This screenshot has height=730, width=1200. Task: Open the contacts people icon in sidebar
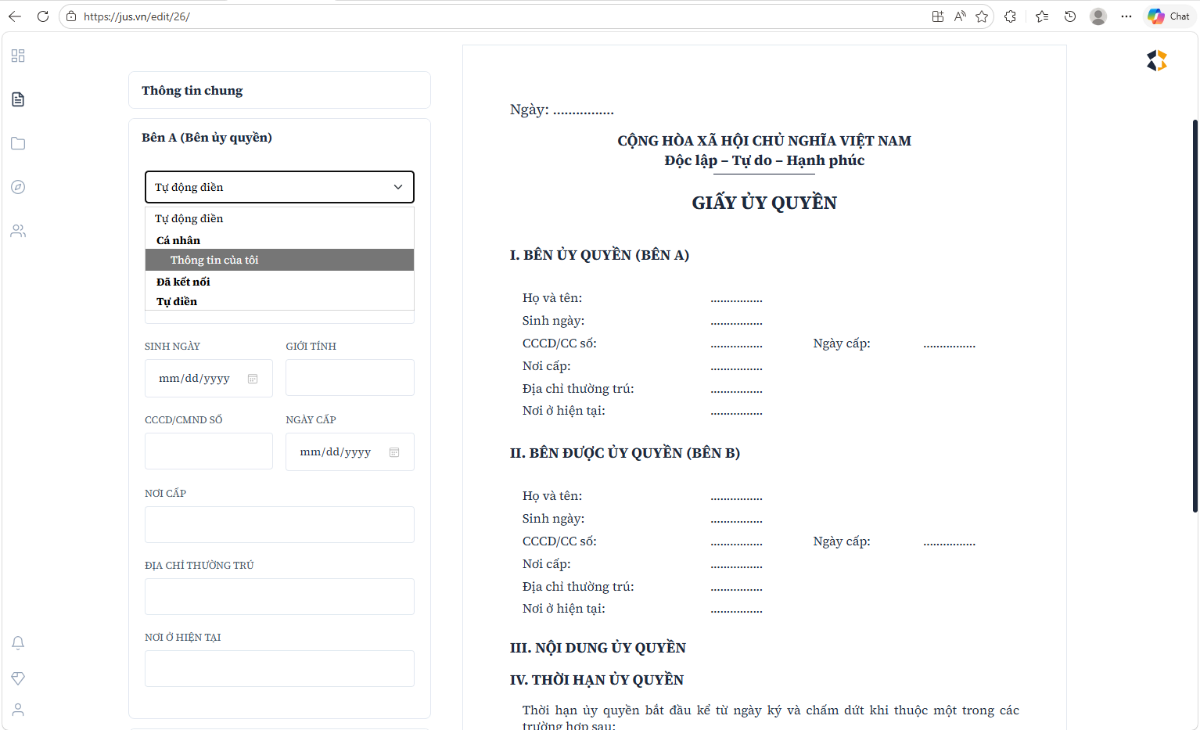[x=17, y=231]
